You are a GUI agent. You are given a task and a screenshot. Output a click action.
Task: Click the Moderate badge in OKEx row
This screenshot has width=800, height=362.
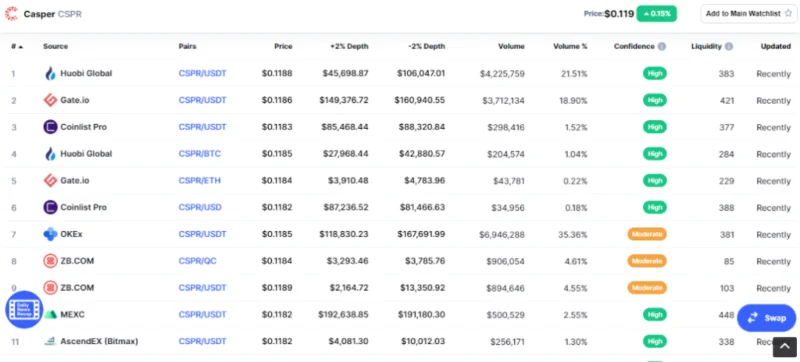point(647,234)
